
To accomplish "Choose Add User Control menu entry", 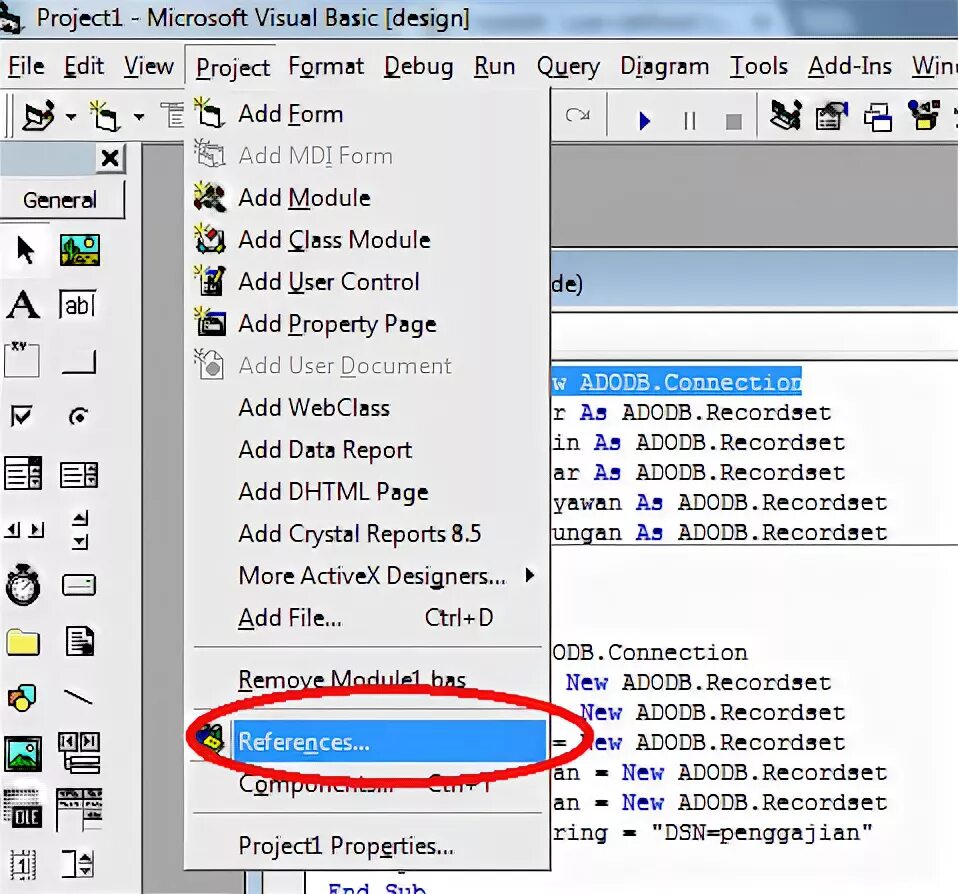I will [x=367, y=282].
